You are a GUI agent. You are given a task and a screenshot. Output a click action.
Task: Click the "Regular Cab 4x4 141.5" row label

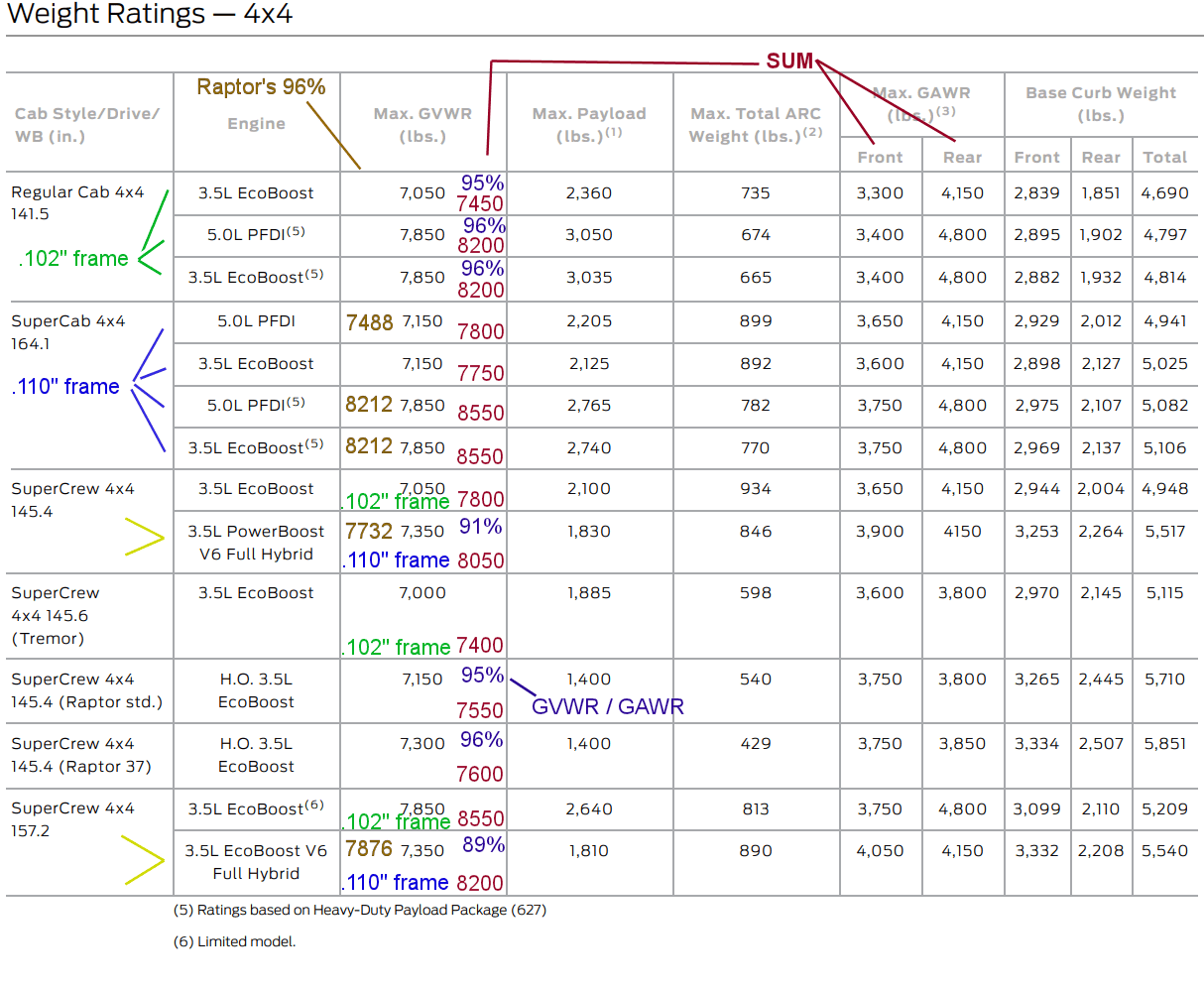[x=77, y=202]
